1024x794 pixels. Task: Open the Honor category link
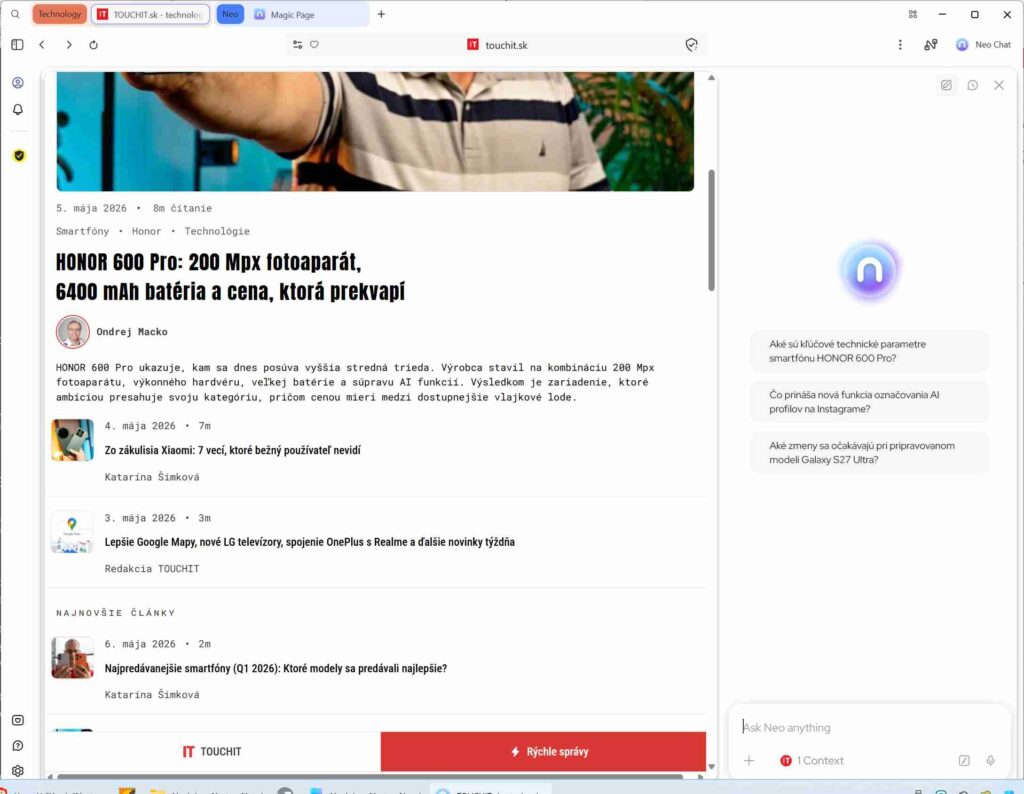(x=146, y=231)
